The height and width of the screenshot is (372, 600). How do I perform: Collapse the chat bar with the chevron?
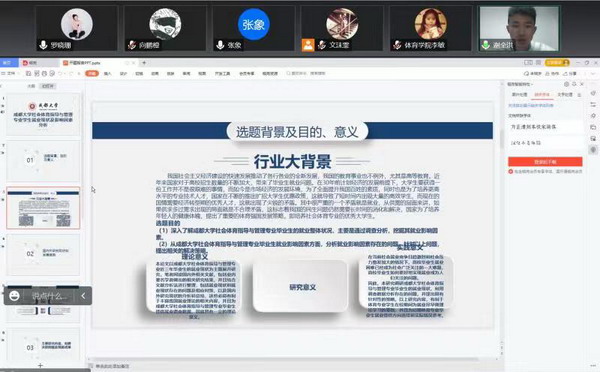[x=83, y=295]
